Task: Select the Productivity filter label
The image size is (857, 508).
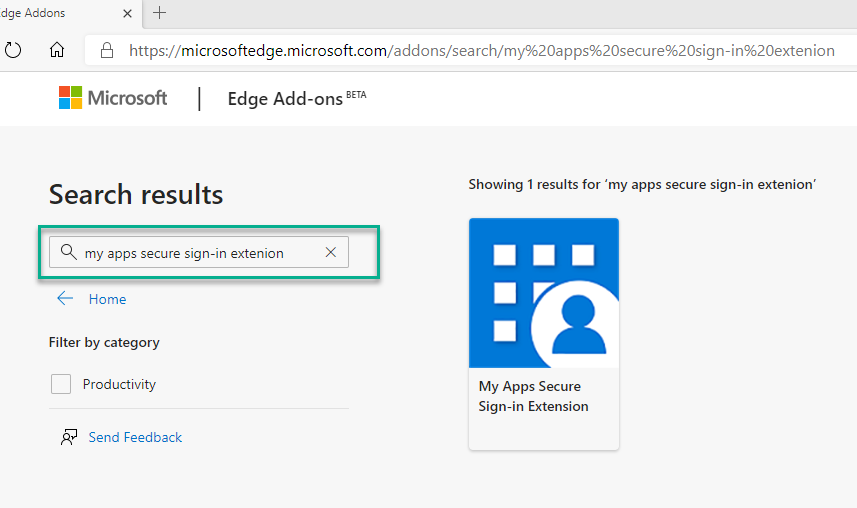Action: [119, 384]
